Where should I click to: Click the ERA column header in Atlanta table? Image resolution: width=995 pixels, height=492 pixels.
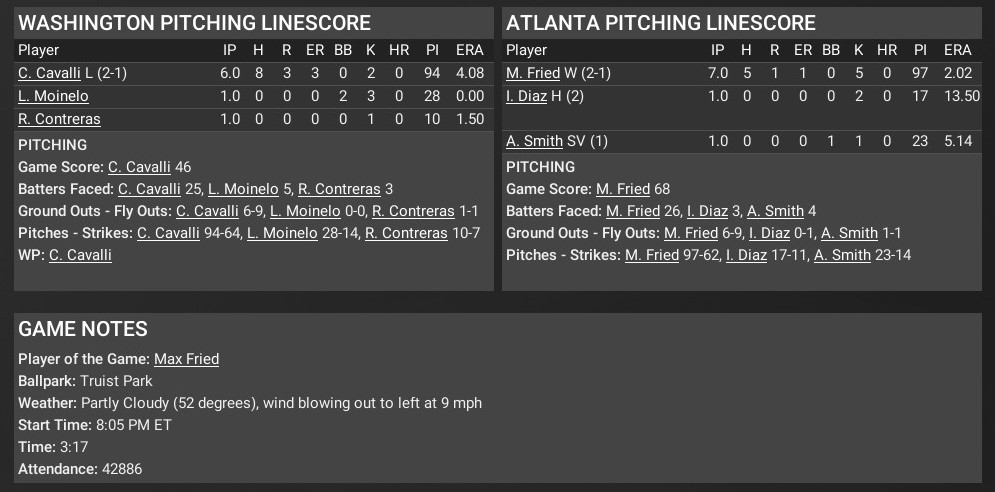957,50
